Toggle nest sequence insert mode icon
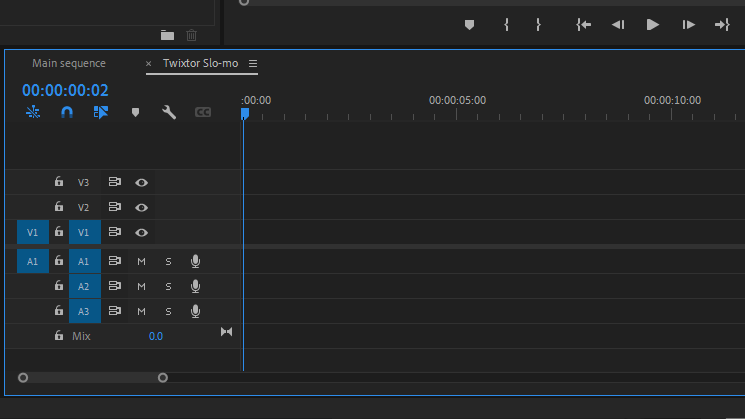745x419 pixels. (33, 112)
